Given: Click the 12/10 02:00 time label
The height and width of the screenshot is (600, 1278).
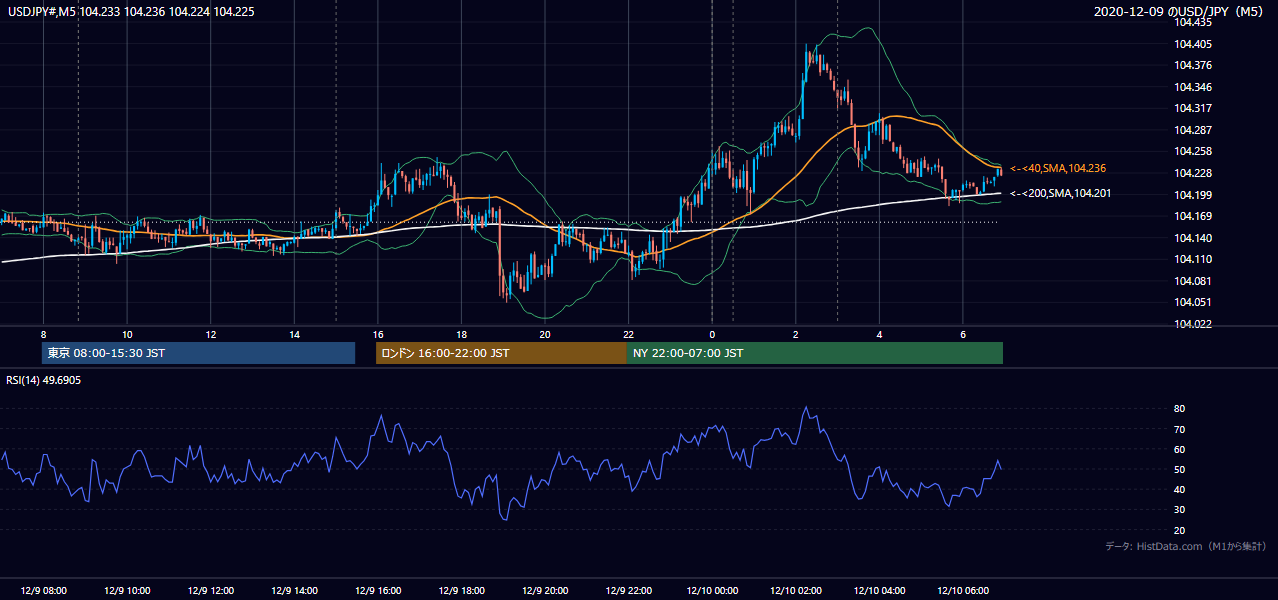Looking at the screenshot, I should pos(795,590).
